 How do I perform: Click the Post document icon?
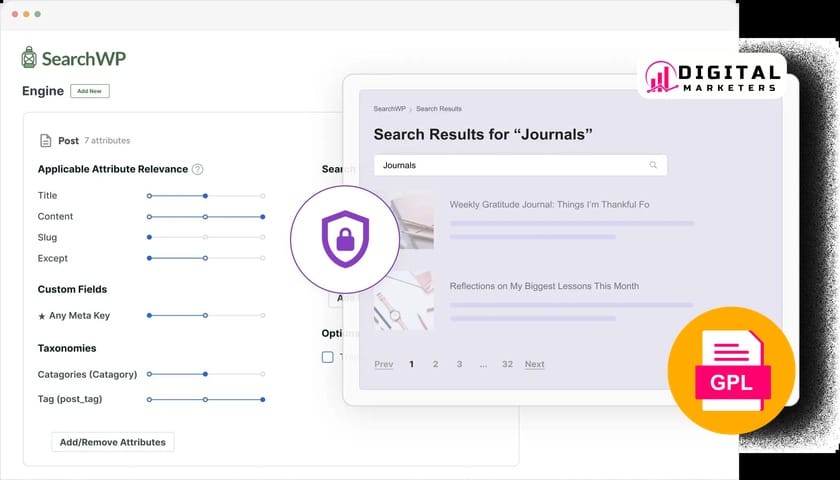pyautogui.click(x=45, y=141)
